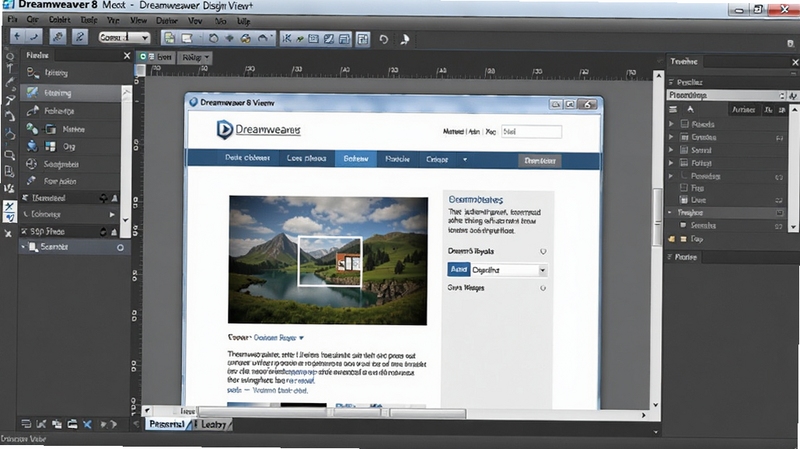Open the combo box in the main toolbar
The height and width of the screenshot is (449, 800).
coord(124,37)
